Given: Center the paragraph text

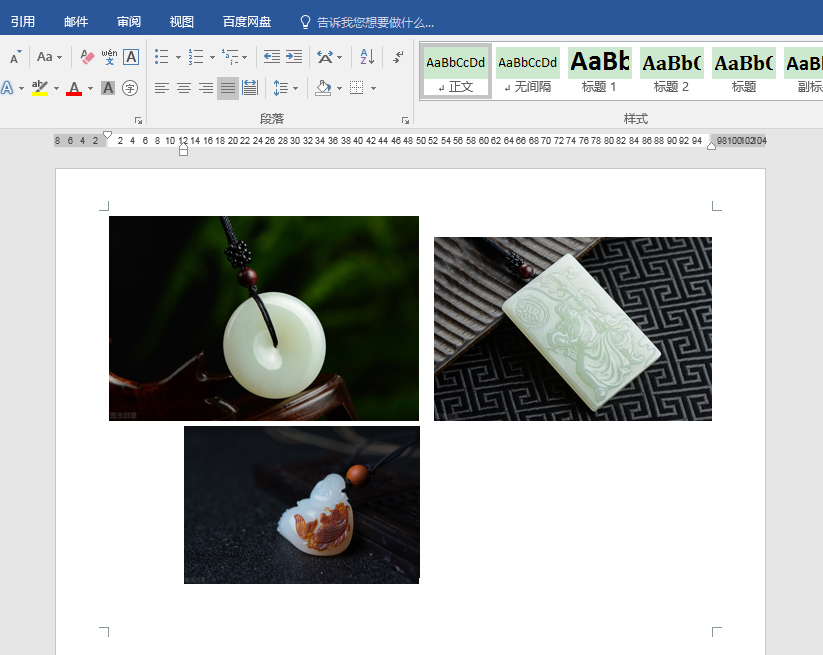Looking at the screenshot, I should (x=184, y=88).
